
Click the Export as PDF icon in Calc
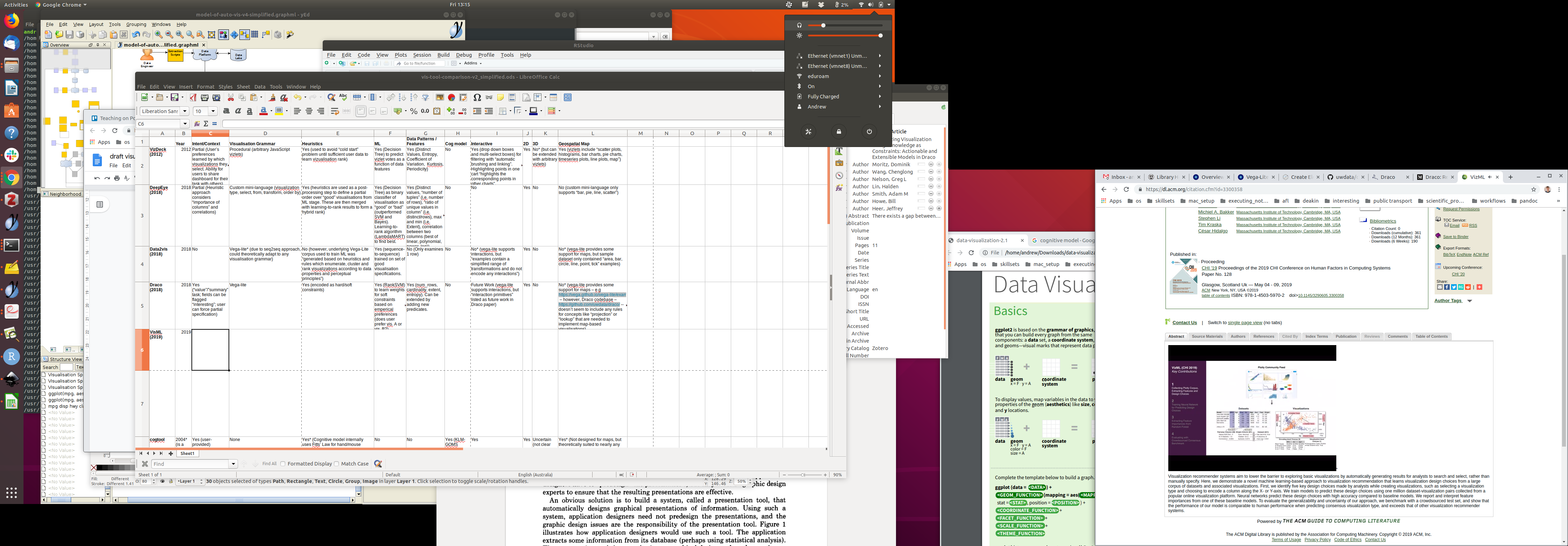click(x=193, y=97)
